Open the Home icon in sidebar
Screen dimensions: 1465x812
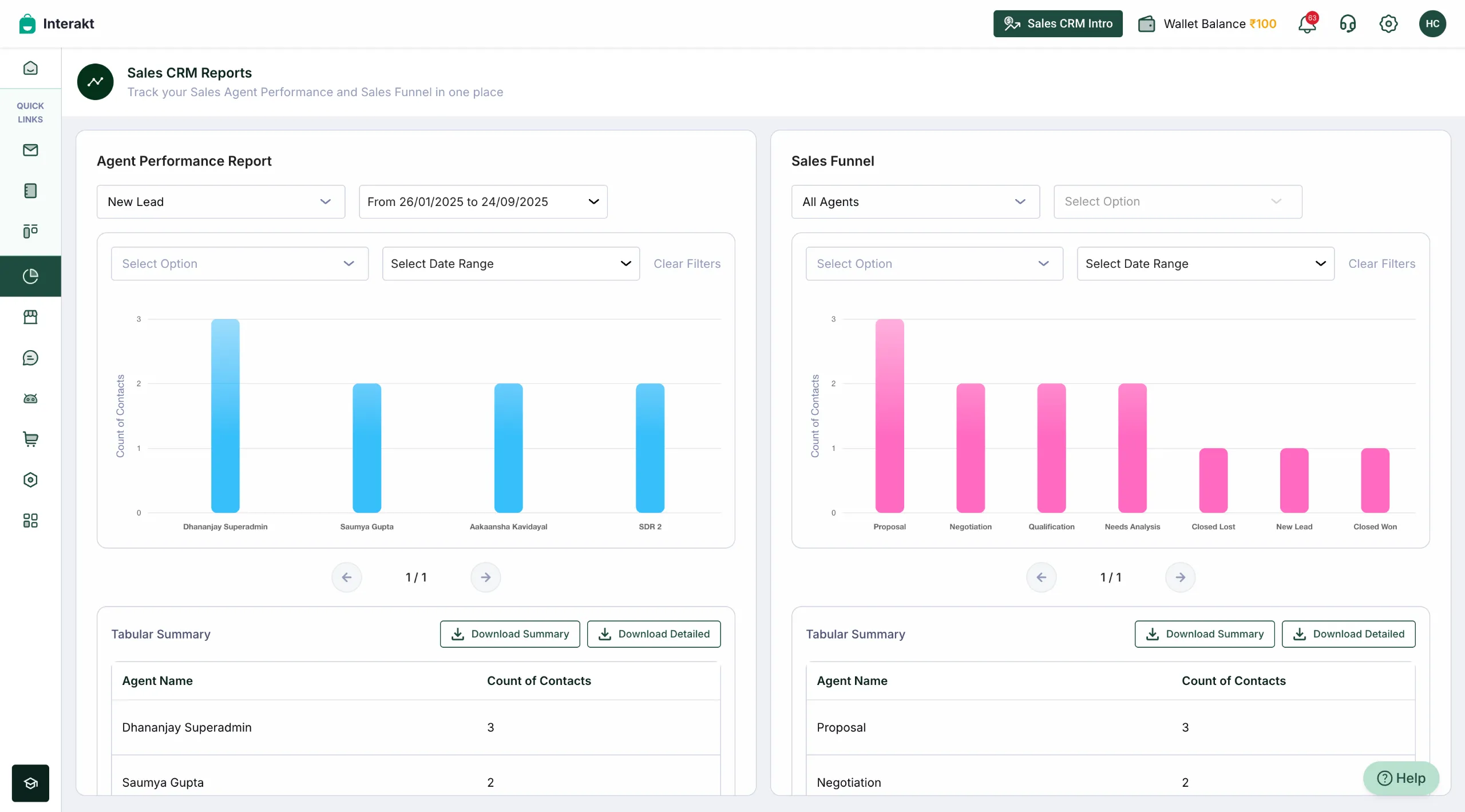(x=31, y=68)
